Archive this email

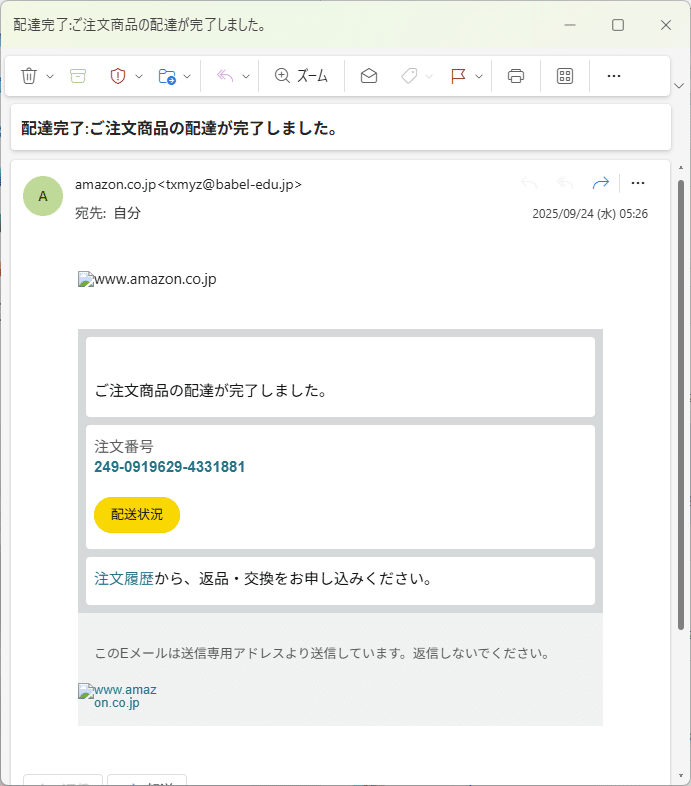pyautogui.click(x=78, y=76)
